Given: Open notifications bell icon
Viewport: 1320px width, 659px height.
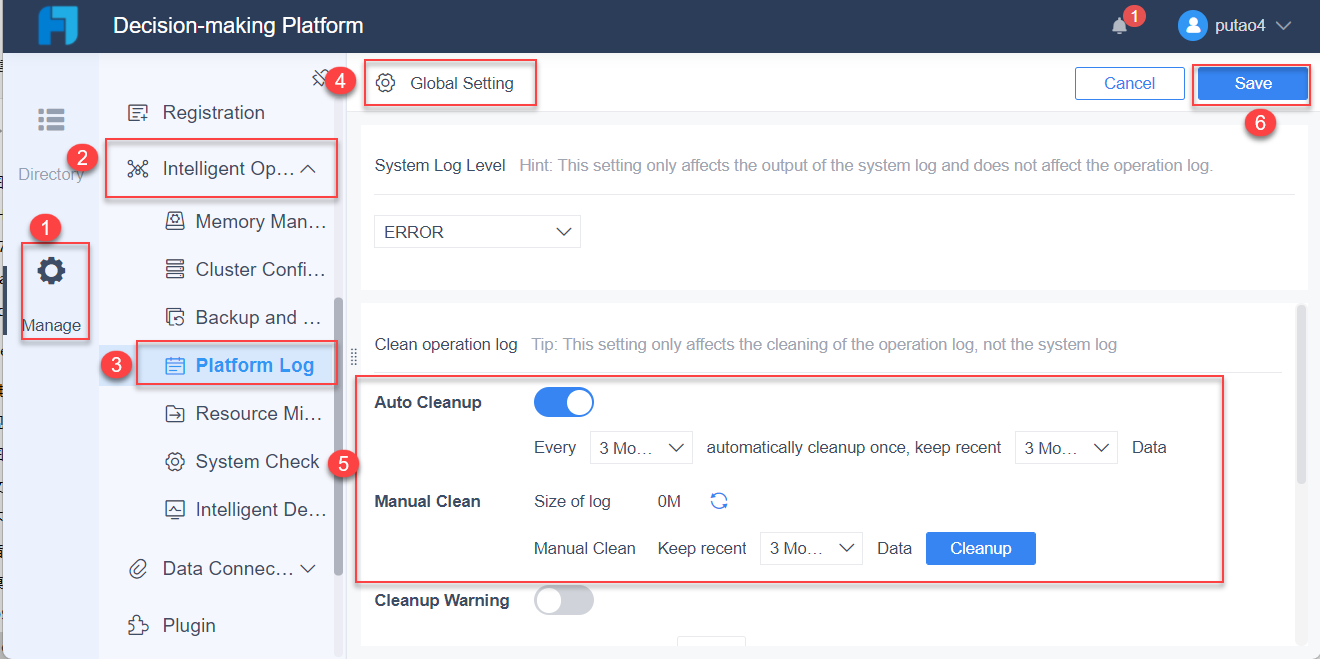Looking at the screenshot, I should 1119,26.
